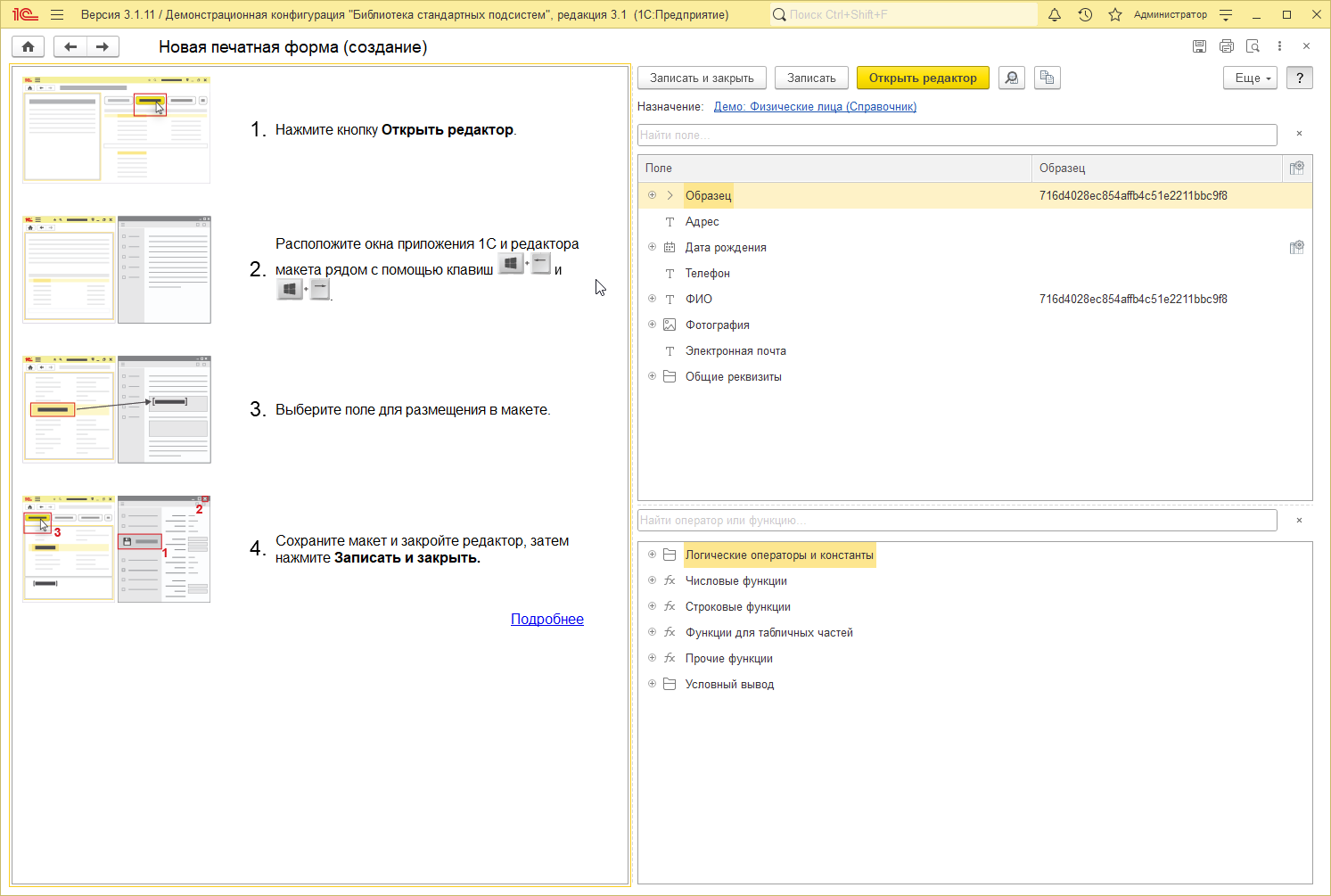Expand the Числовые функции group
Viewport: 1331px width, 896px height.
[652, 580]
